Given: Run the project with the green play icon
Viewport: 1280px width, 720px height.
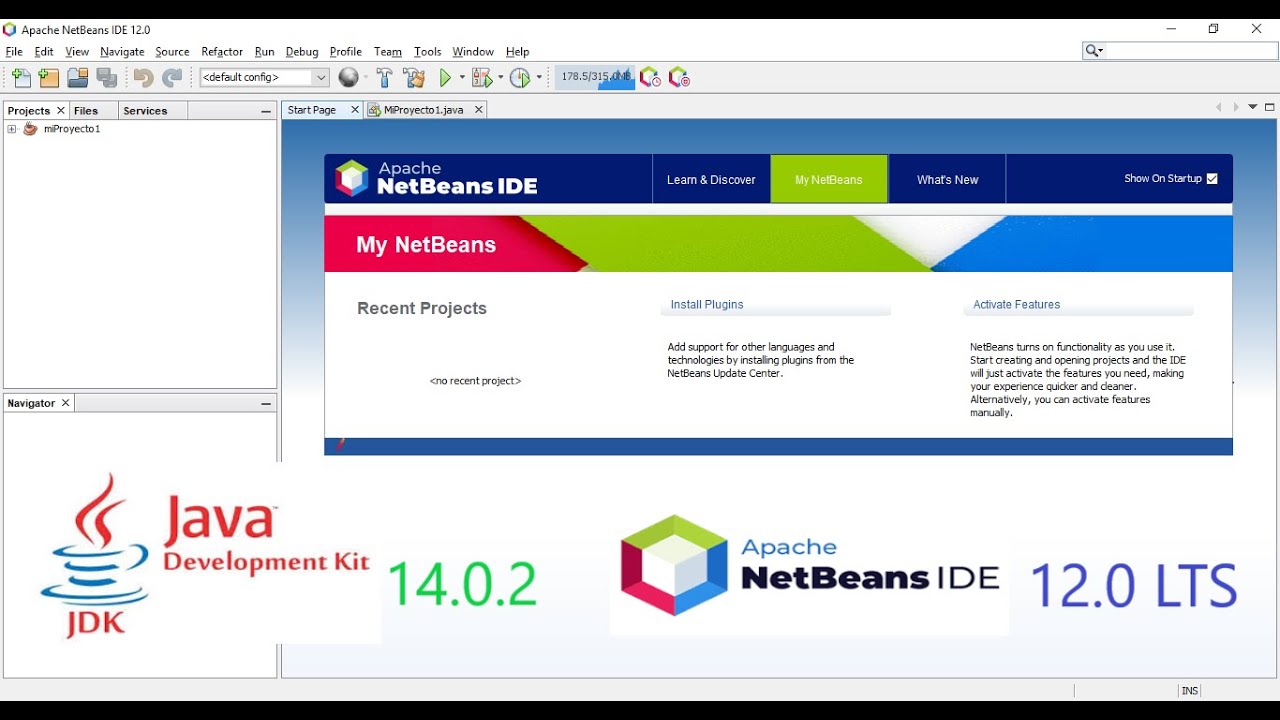Looking at the screenshot, I should click(x=446, y=77).
